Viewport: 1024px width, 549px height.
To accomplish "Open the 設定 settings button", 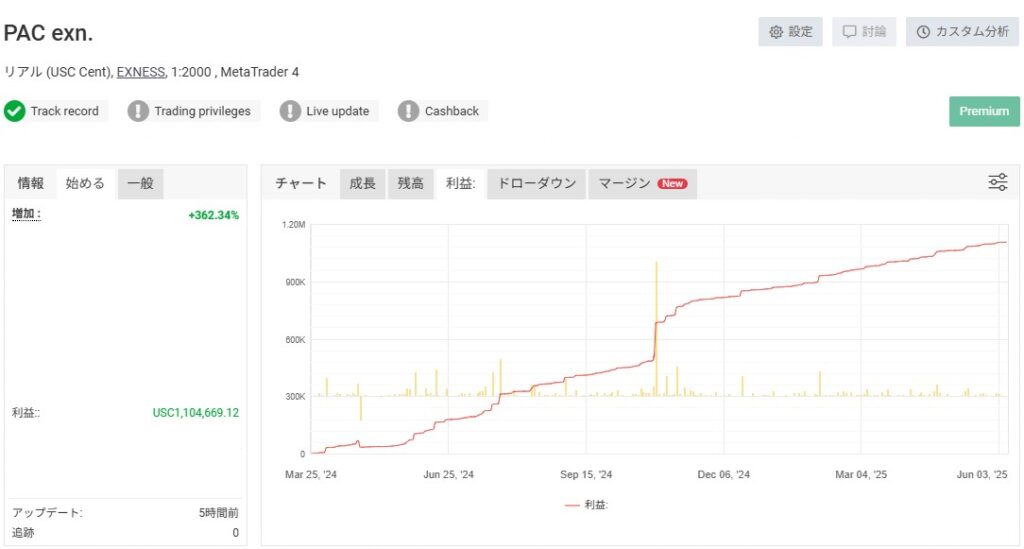I will pyautogui.click(x=790, y=31).
